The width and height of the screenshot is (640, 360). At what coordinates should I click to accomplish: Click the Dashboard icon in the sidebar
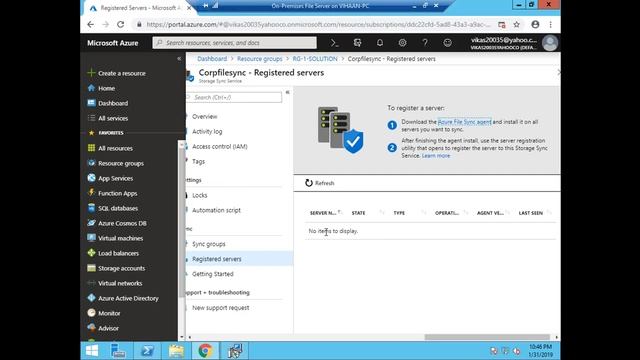pos(91,103)
